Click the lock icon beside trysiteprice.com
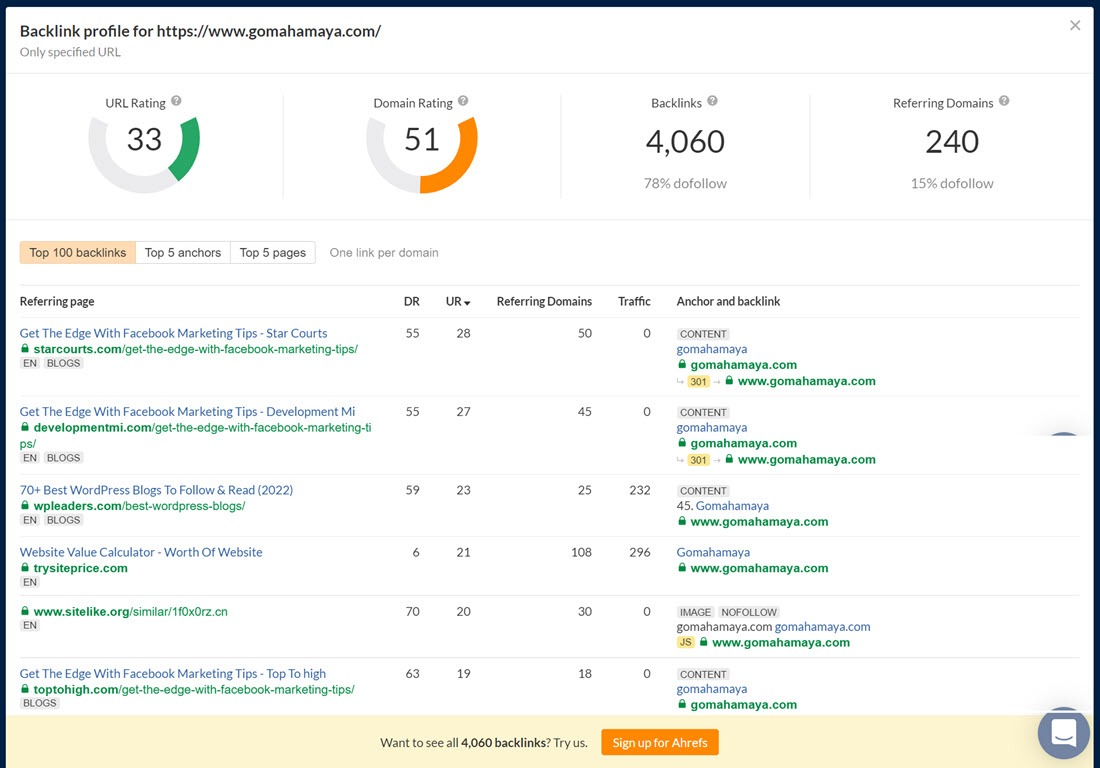The width and height of the screenshot is (1100, 768). coord(25,568)
